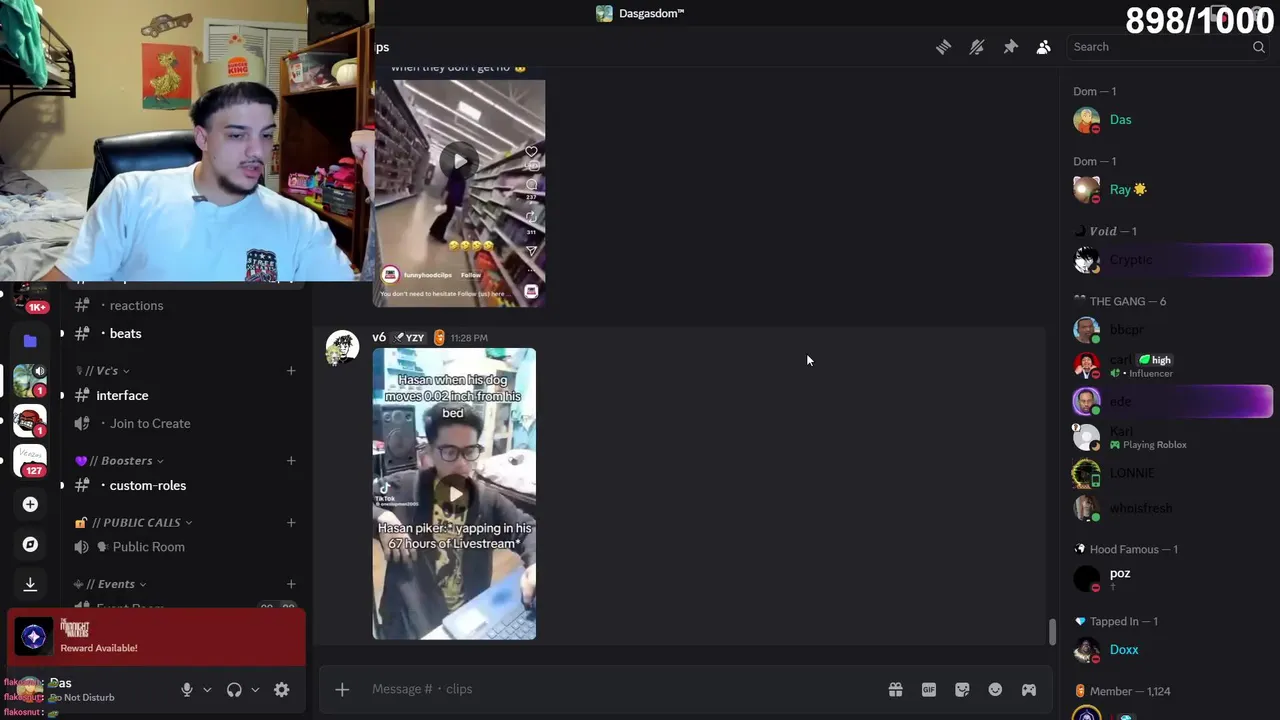Screen dimensions: 1280x720
Task: Open pinned messages pin icon
Action: 1010,47
